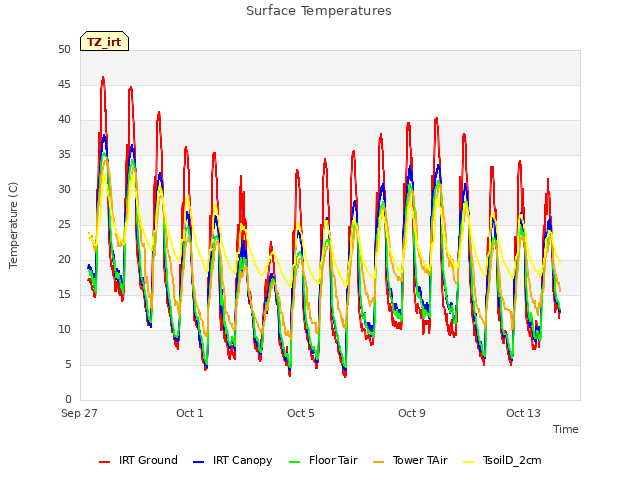This screenshot has width=640, height=480.
Task: Click the Oct 5 date tick label
Action: pyautogui.click(x=301, y=413)
